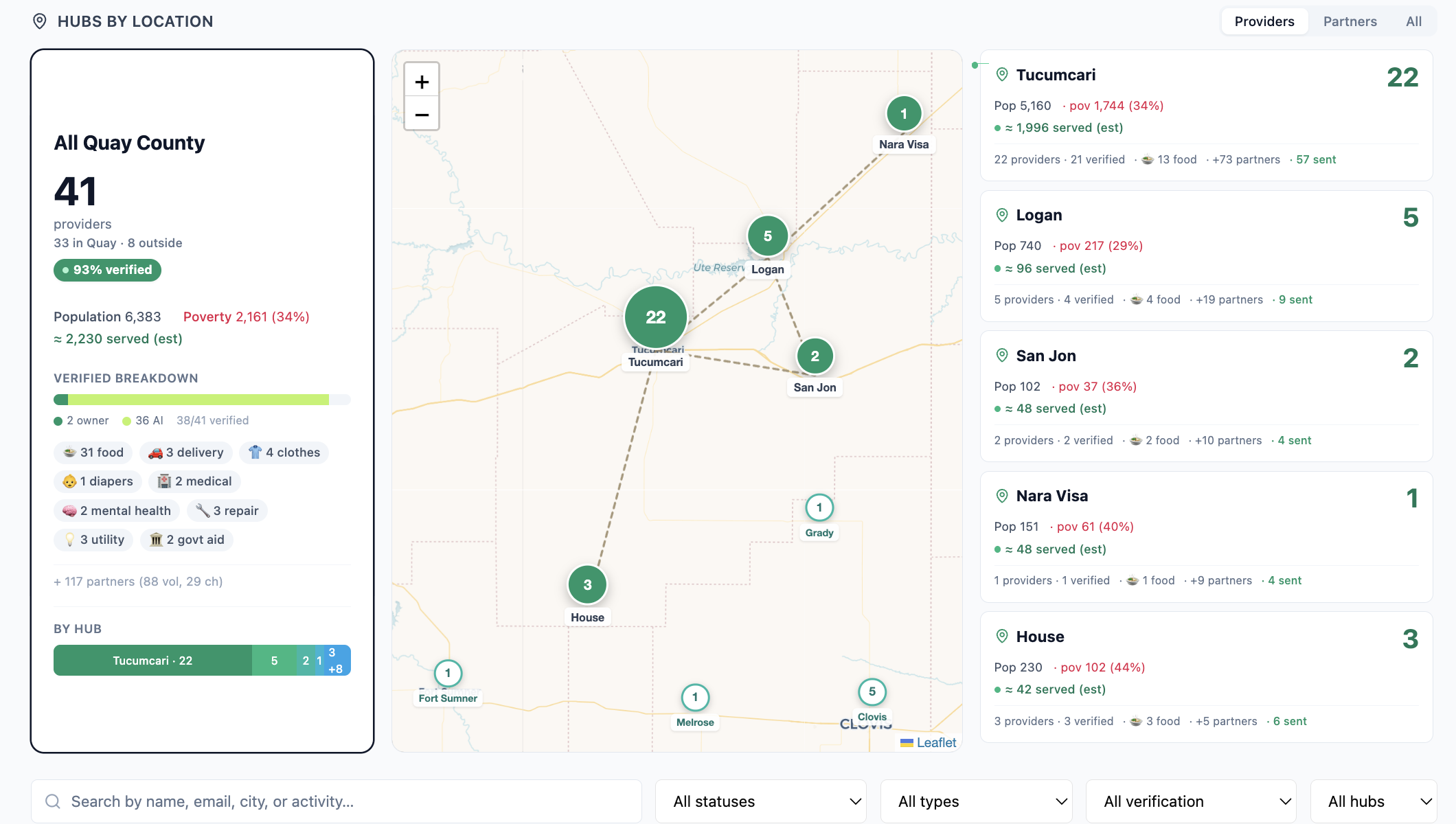Click the 57 sent link in Tucumcari card

point(1316,159)
